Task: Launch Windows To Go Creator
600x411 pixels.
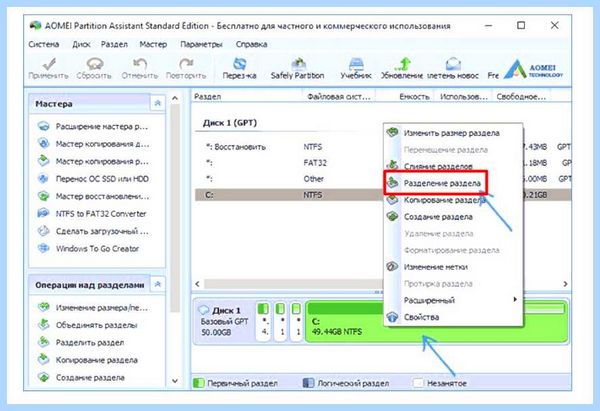Action: (x=88, y=249)
